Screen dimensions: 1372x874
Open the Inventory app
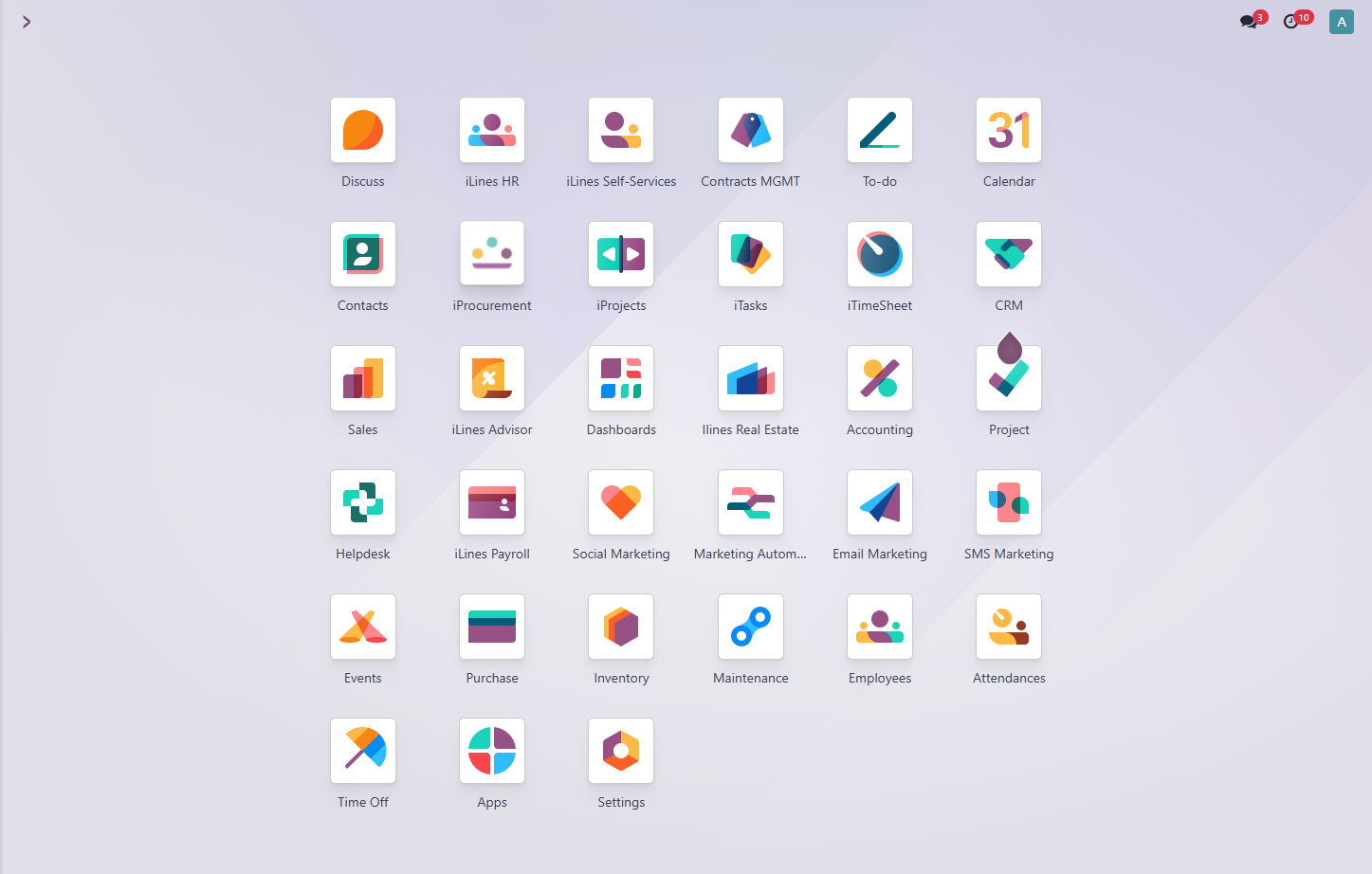pyautogui.click(x=621, y=627)
